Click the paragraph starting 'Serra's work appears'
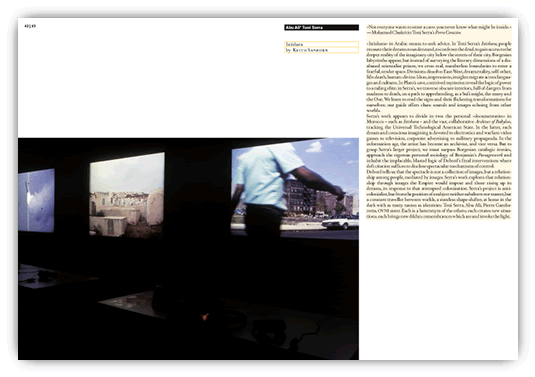Image resolution: width=535 pixels, height=377 pixels. click(x=439, y=141)
